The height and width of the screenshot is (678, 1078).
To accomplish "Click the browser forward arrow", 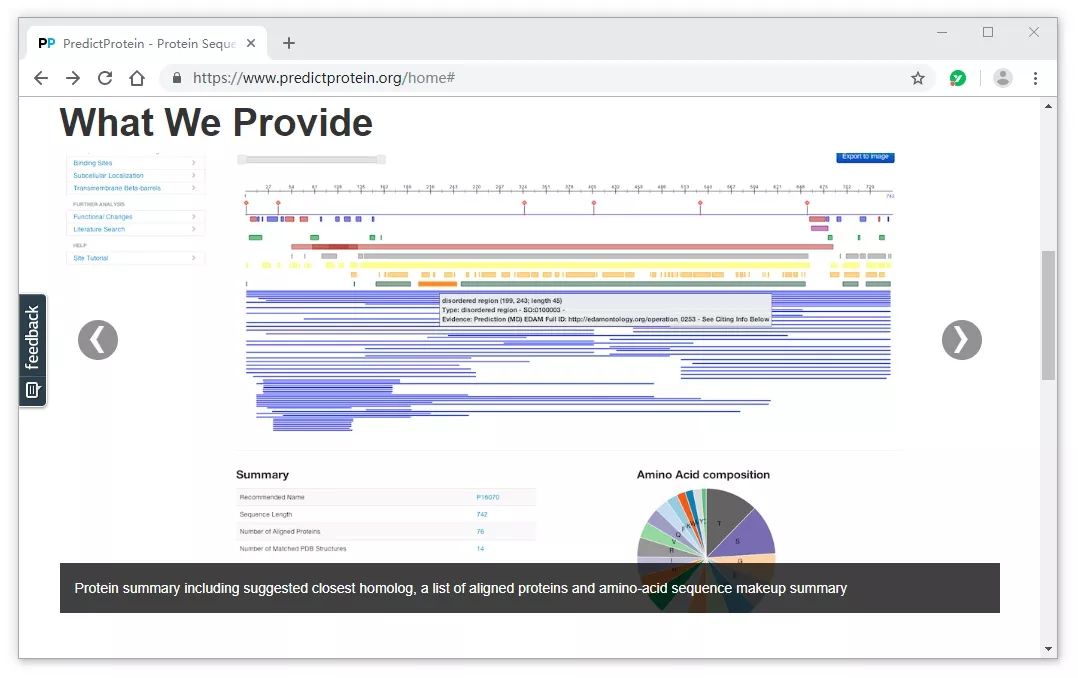I will click(x=73, y=78).
